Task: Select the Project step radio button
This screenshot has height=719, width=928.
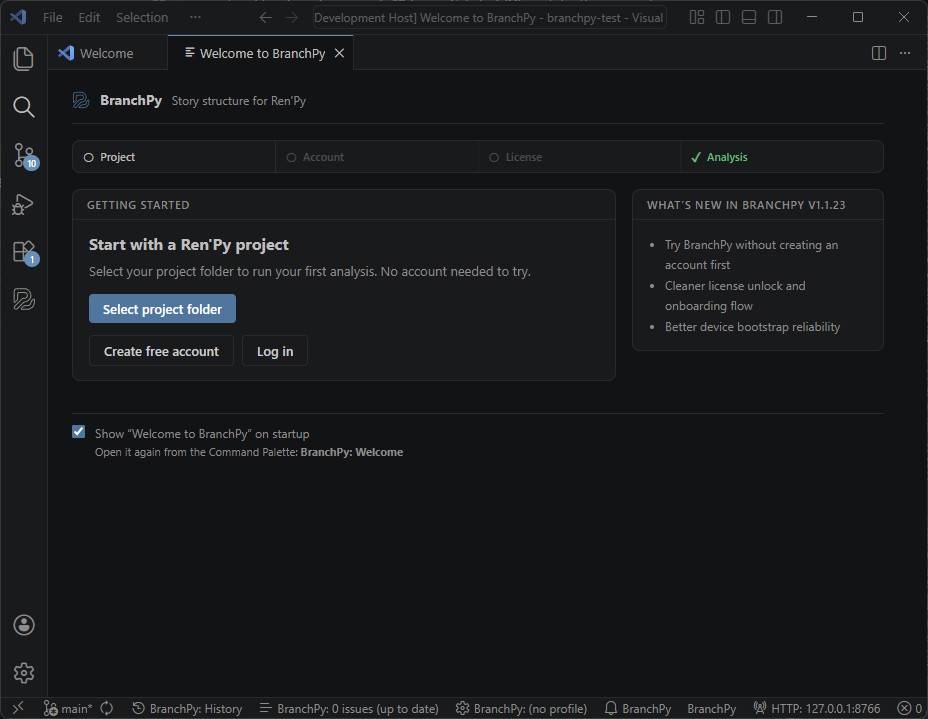Action: (91, 156)
